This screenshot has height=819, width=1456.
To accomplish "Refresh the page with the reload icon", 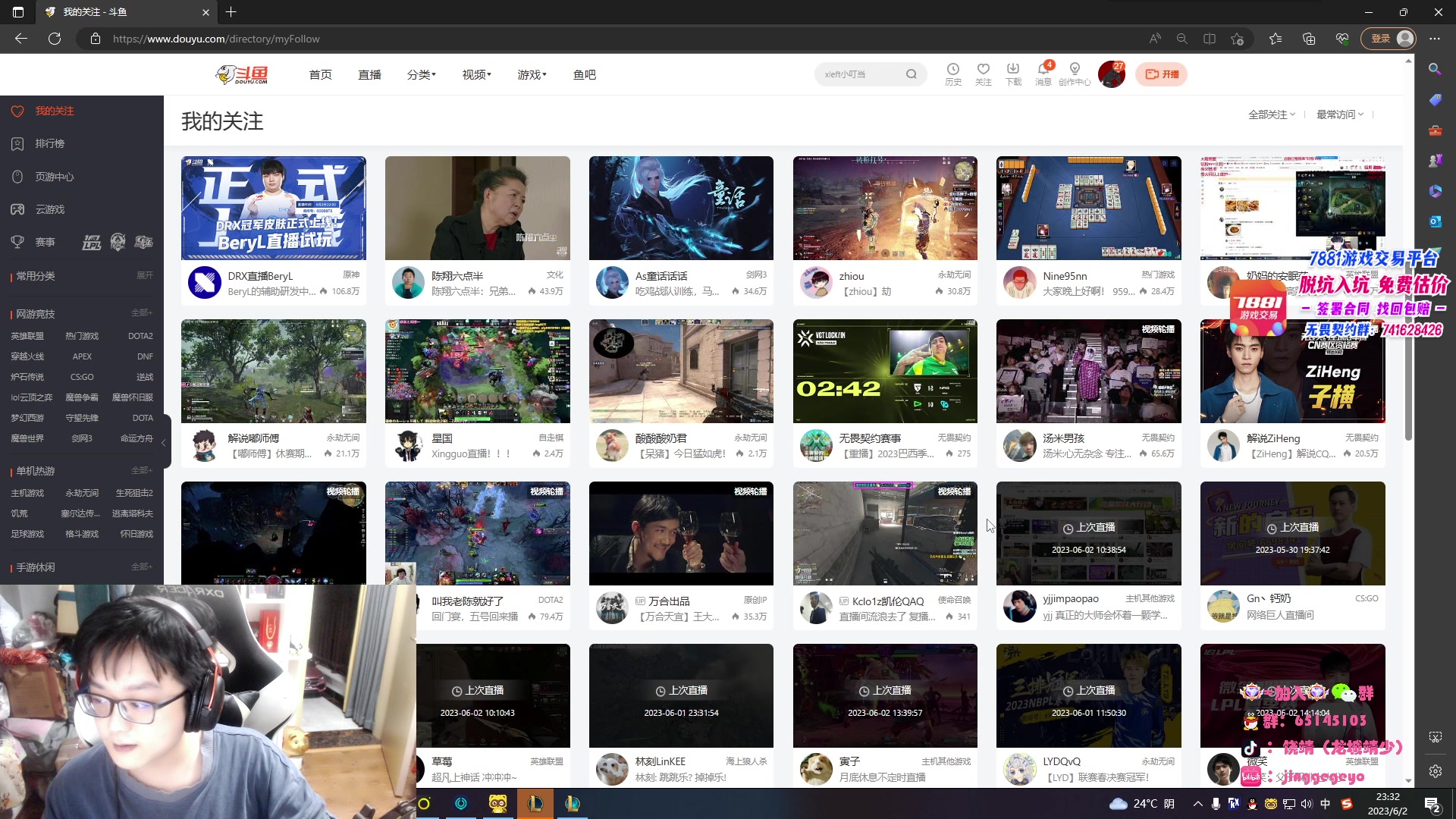I will pos(55,39).
